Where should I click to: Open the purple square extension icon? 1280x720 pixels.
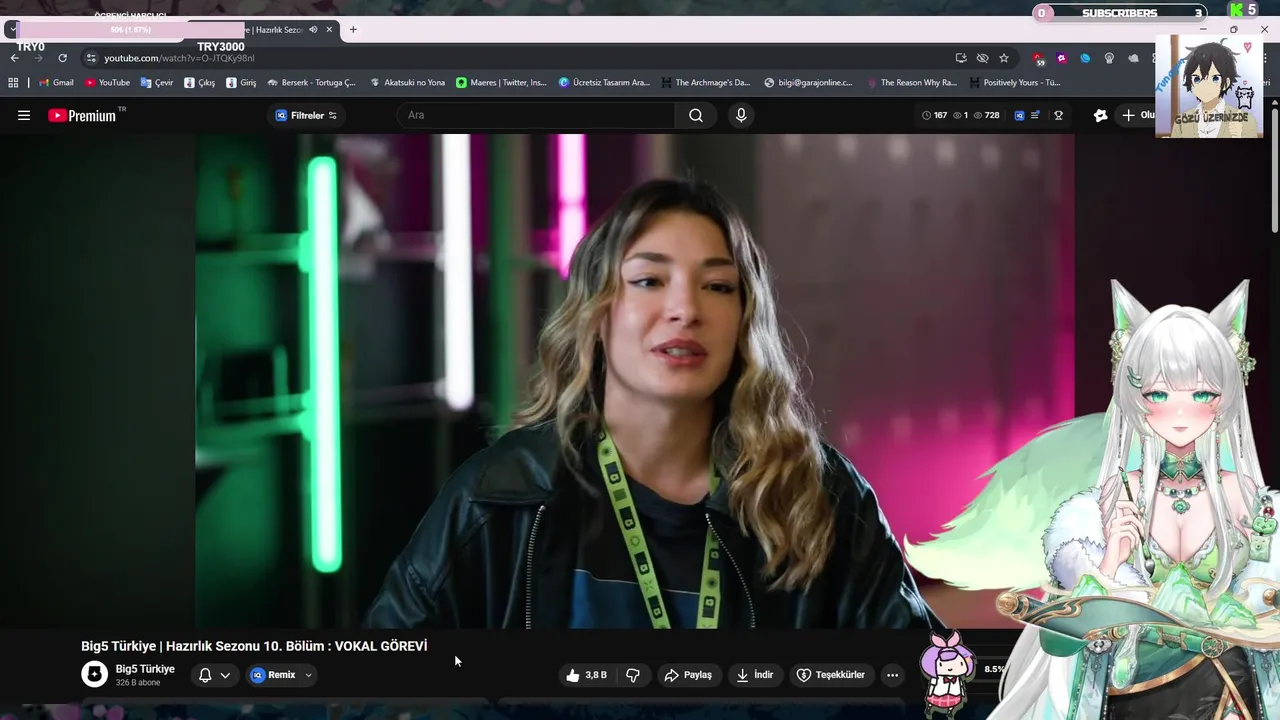[1062, 58]
